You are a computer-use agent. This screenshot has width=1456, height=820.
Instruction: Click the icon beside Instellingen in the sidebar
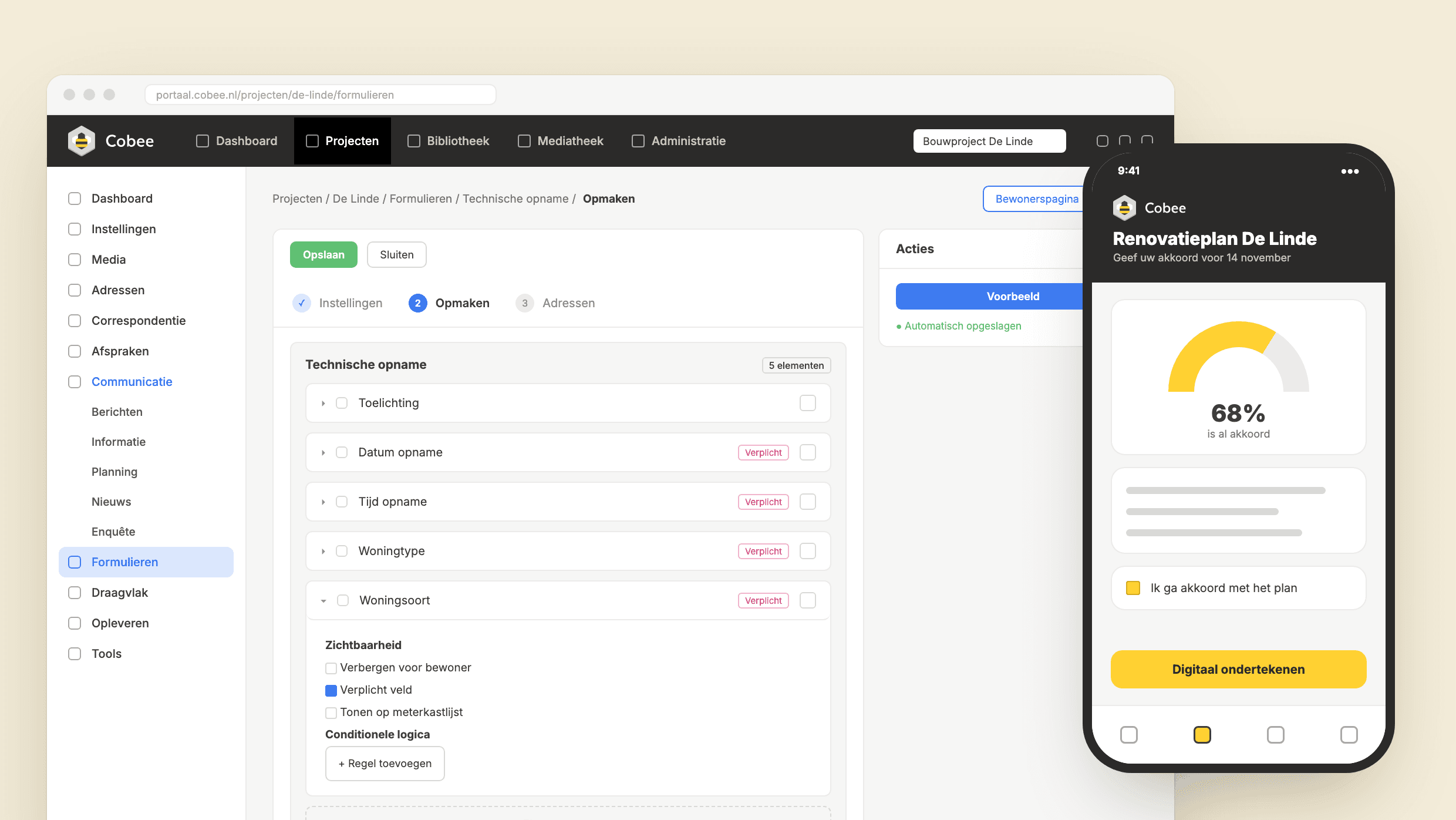[75, 229]
